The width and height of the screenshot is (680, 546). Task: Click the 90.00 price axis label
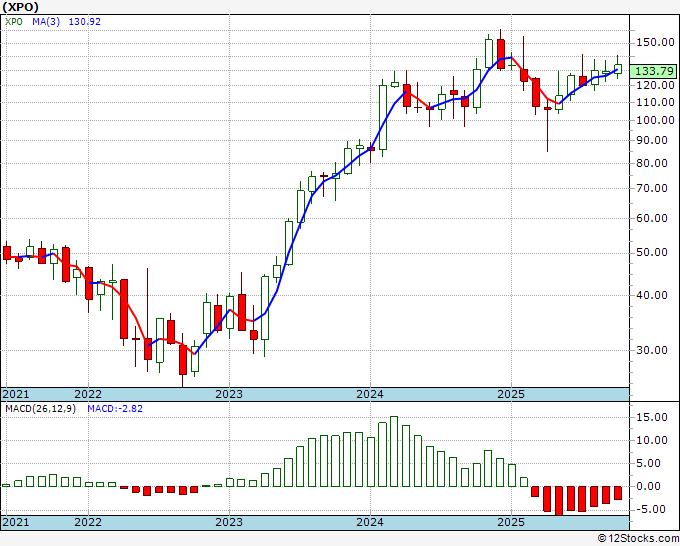(652, 141)
